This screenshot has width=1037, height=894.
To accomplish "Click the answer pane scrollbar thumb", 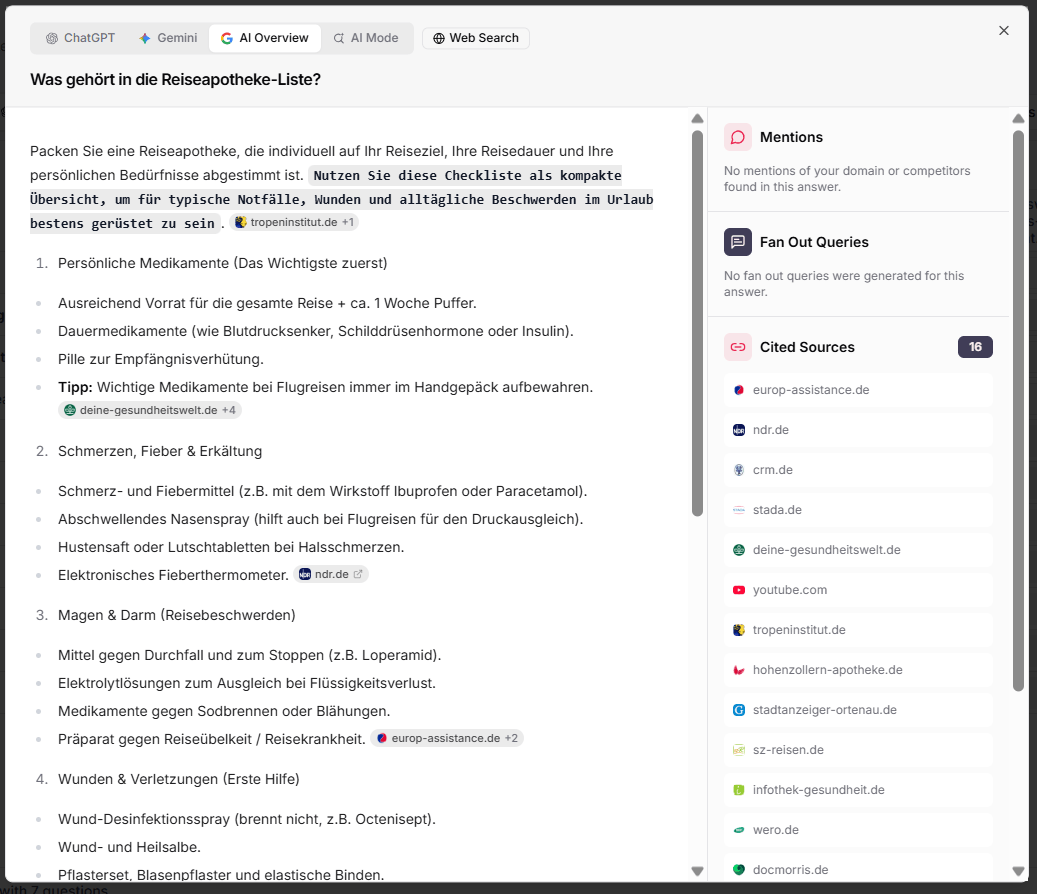I will click(x=697, y=323).
